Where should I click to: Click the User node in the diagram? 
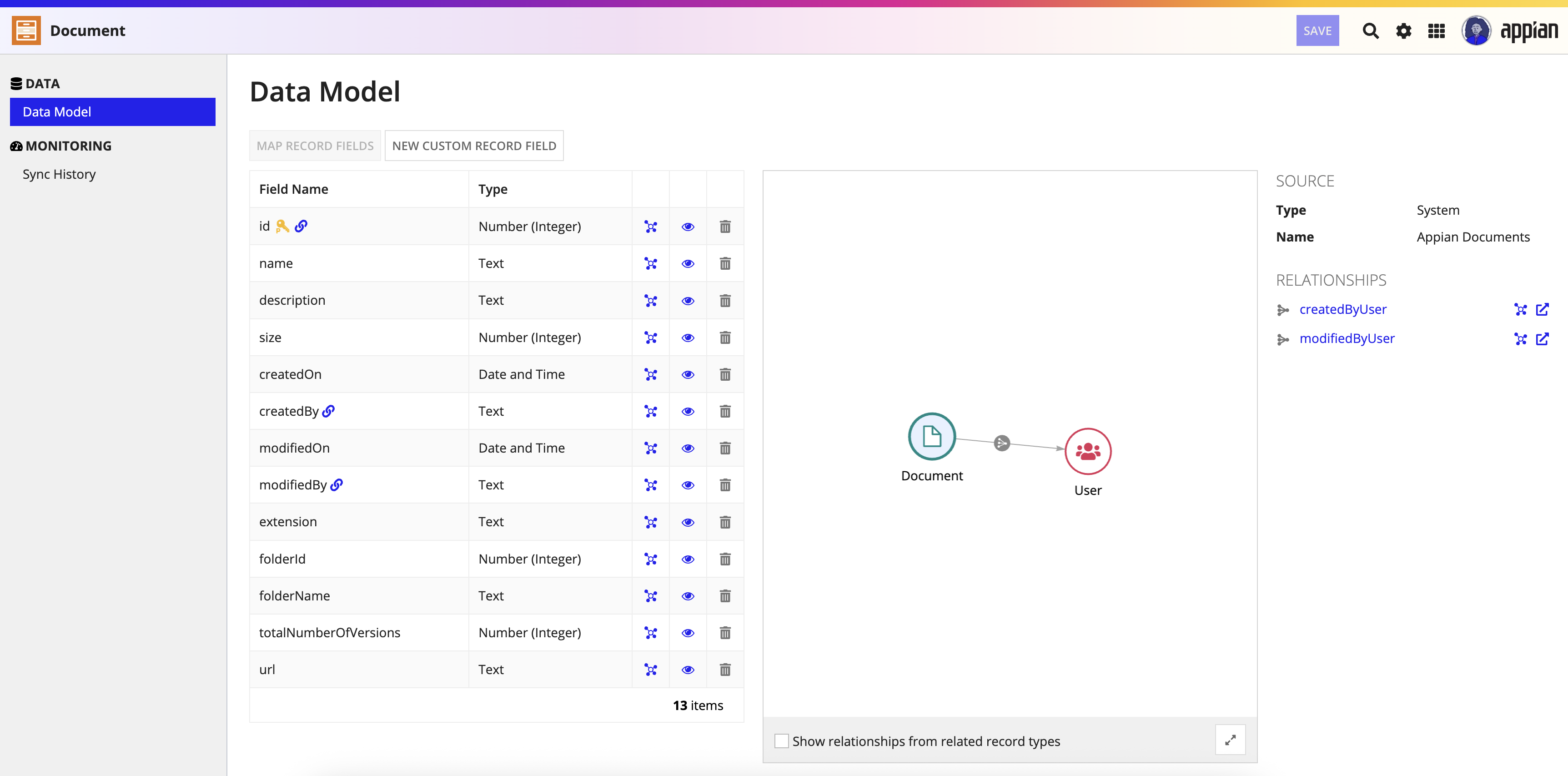tap(1088, 451)
